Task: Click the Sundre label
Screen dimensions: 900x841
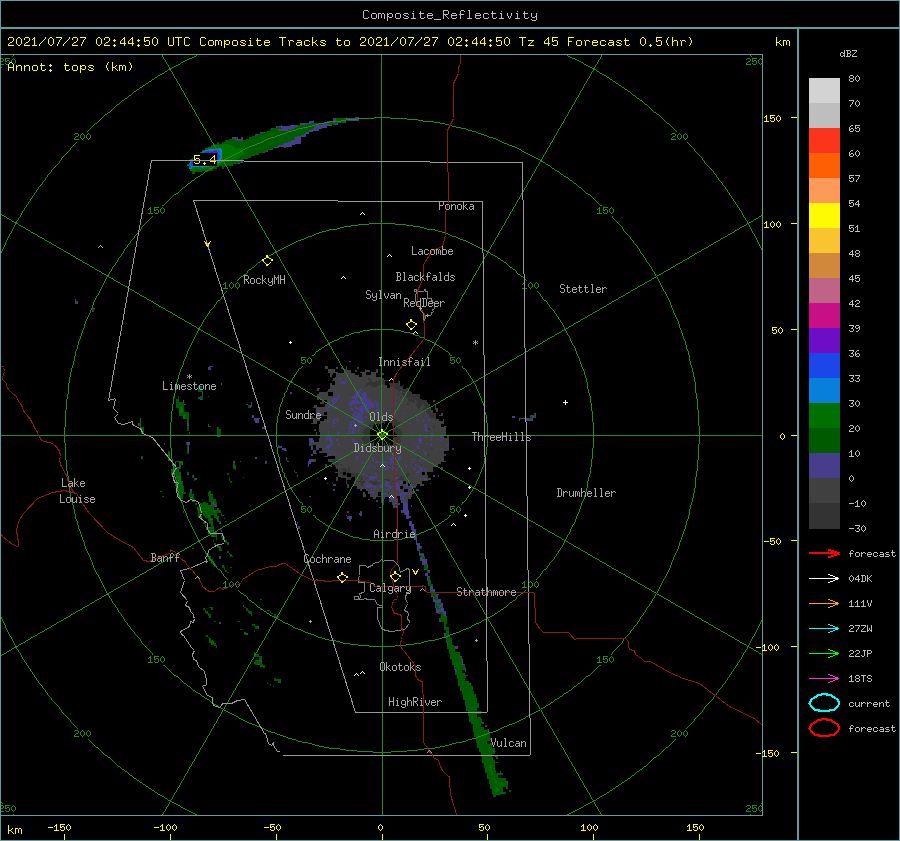Action: 303,414
